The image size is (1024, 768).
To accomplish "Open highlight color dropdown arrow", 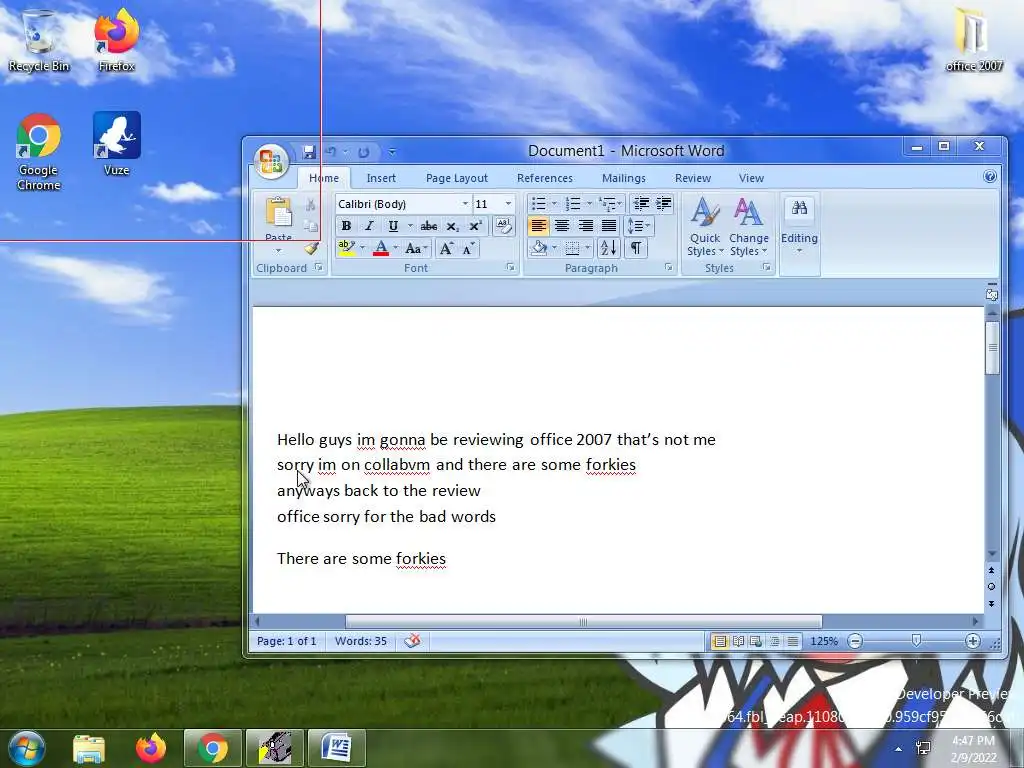I will [362, 248].
